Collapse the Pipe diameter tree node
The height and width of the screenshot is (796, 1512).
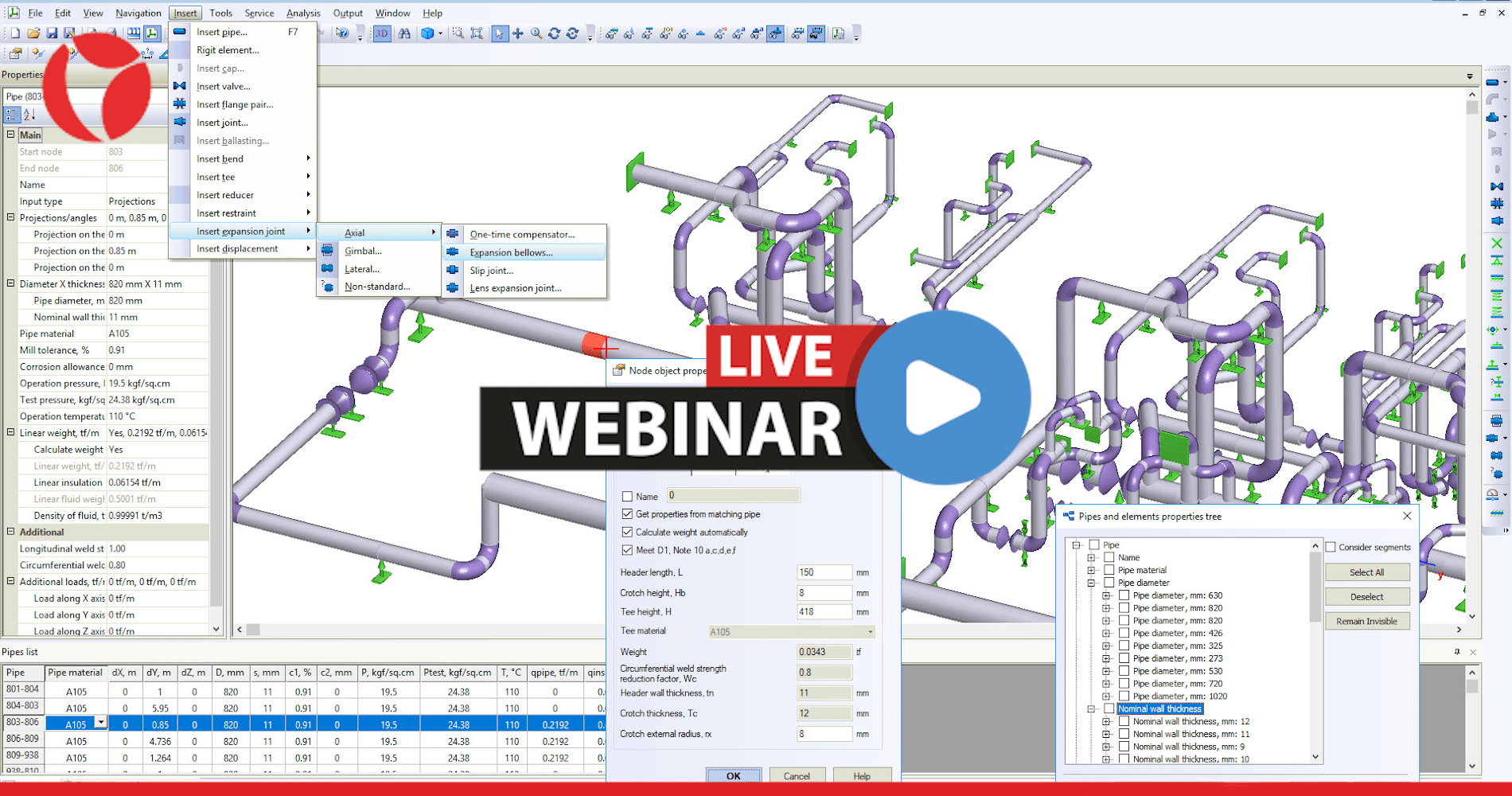(x=1091, y=583)
